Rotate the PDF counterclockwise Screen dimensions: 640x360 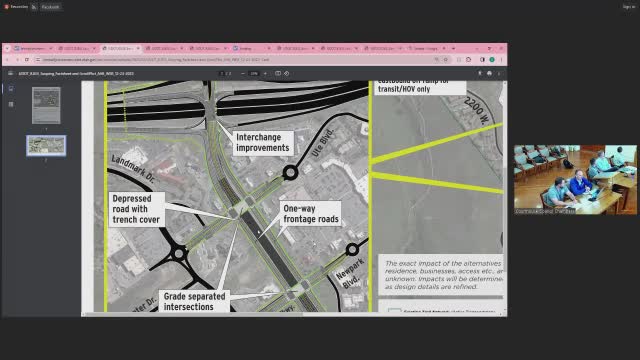click(287, 73)
